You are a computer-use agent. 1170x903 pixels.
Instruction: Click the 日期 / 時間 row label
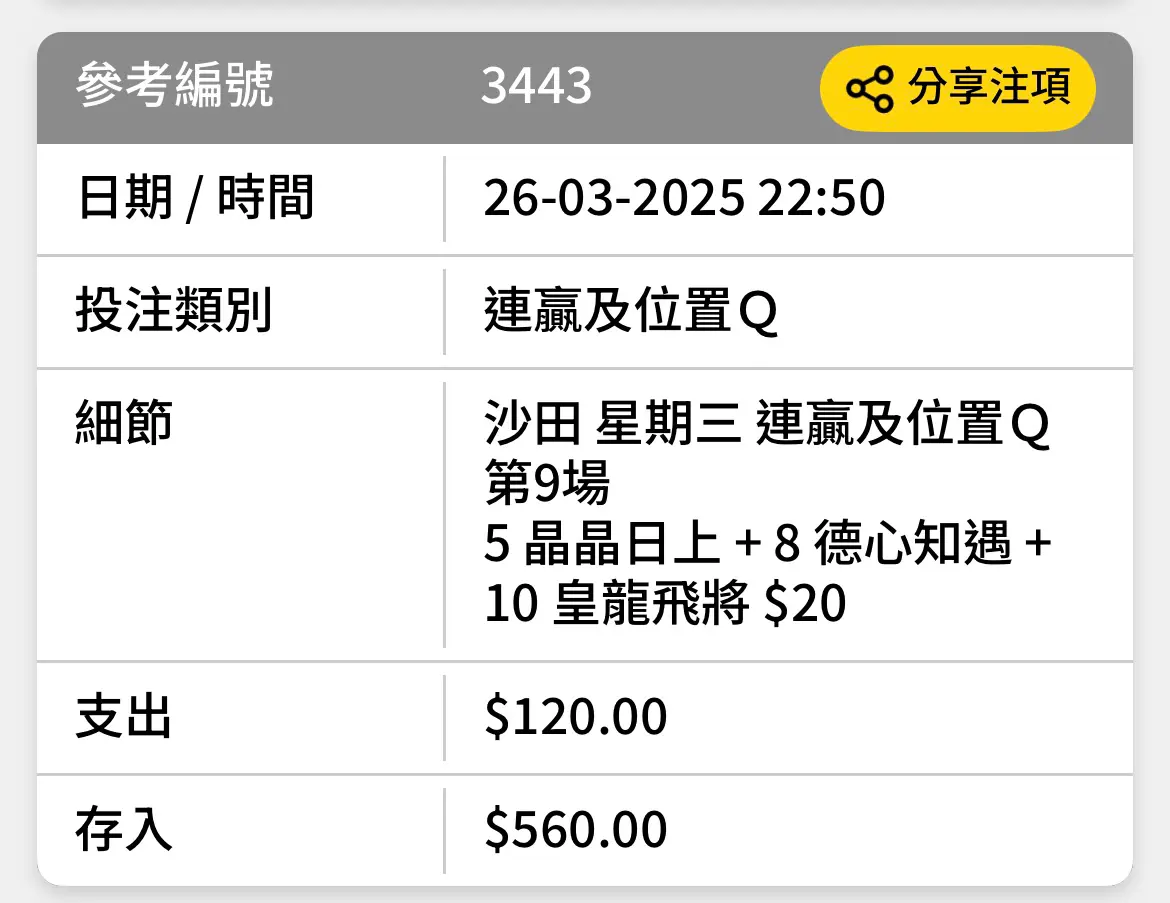tap(195, 198)
